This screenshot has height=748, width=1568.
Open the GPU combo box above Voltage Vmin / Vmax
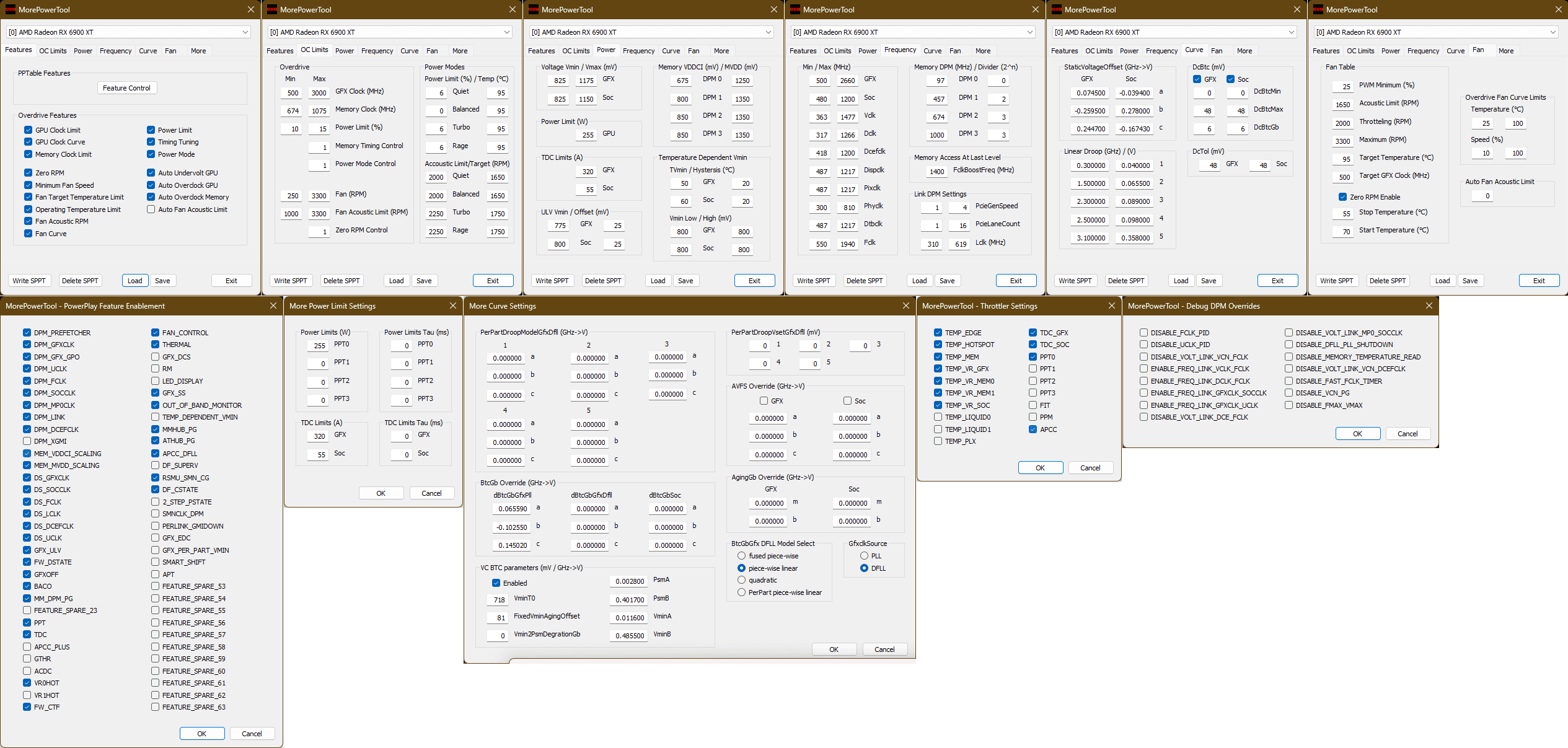[x=651, y=32]
